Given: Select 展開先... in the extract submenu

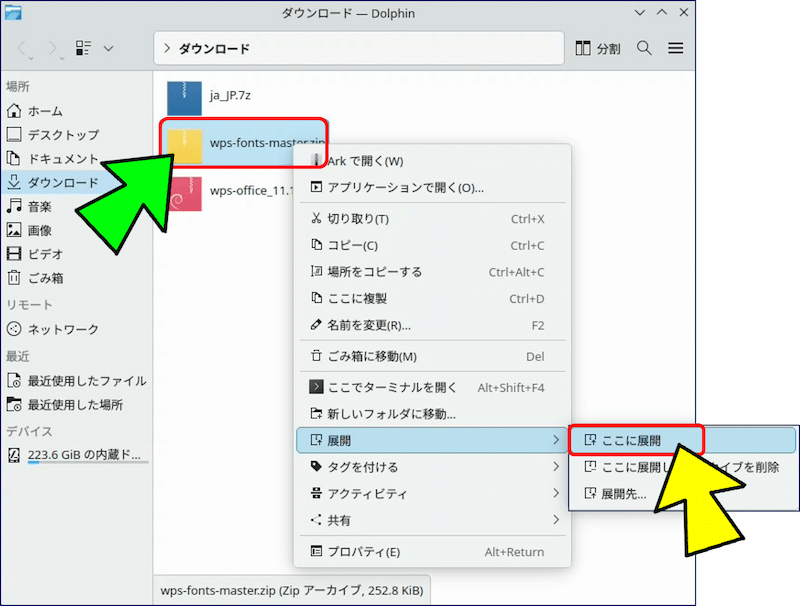Looking at the screenshot, I should (623, 493).
